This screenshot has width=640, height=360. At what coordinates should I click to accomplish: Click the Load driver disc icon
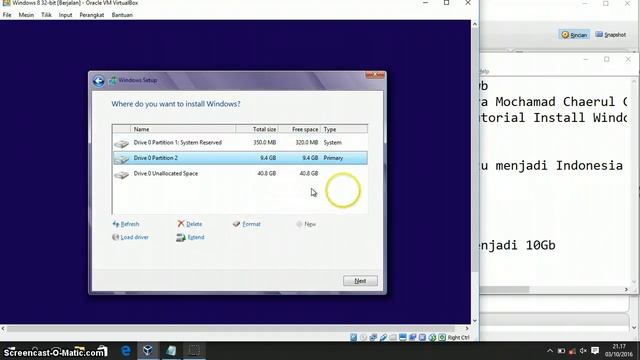point(116,237)
